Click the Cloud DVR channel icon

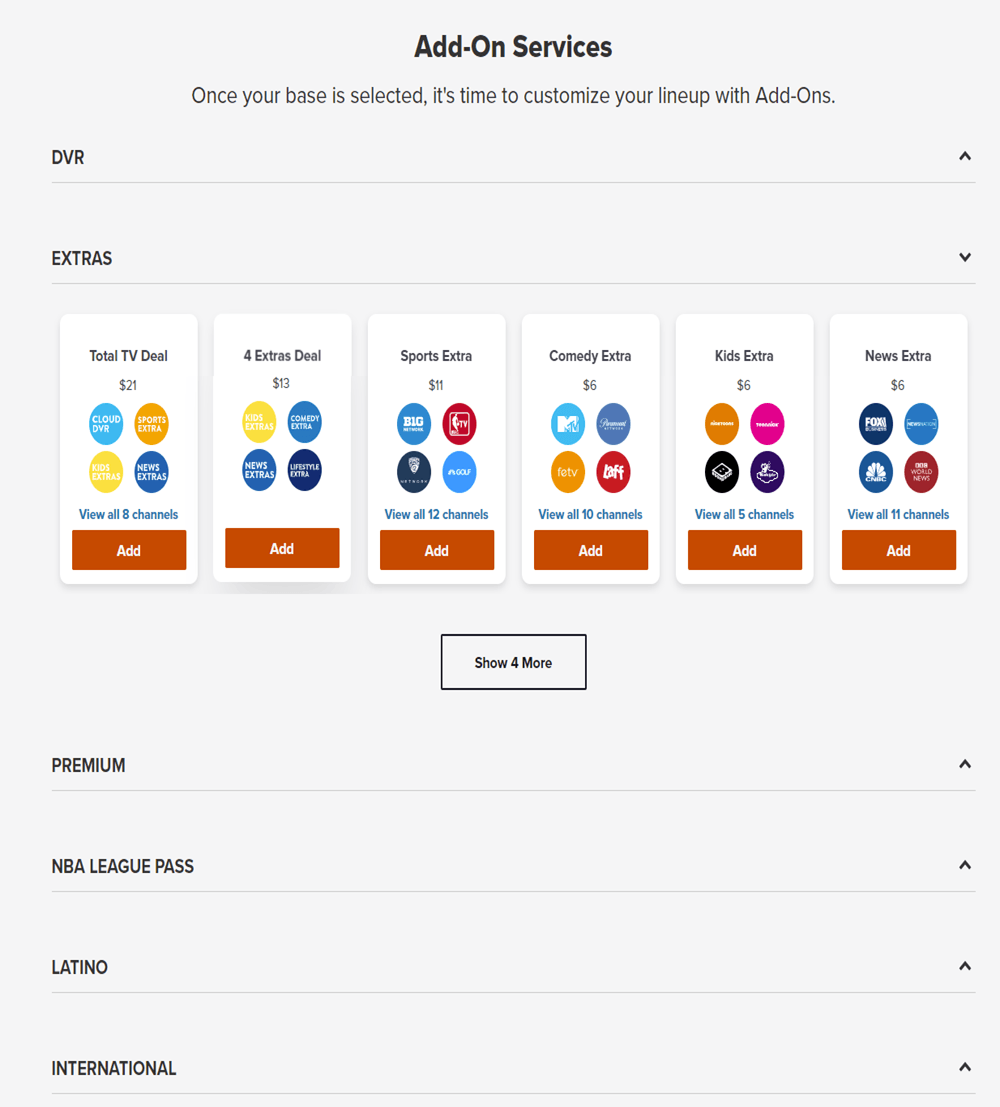[x=106, y=425]
